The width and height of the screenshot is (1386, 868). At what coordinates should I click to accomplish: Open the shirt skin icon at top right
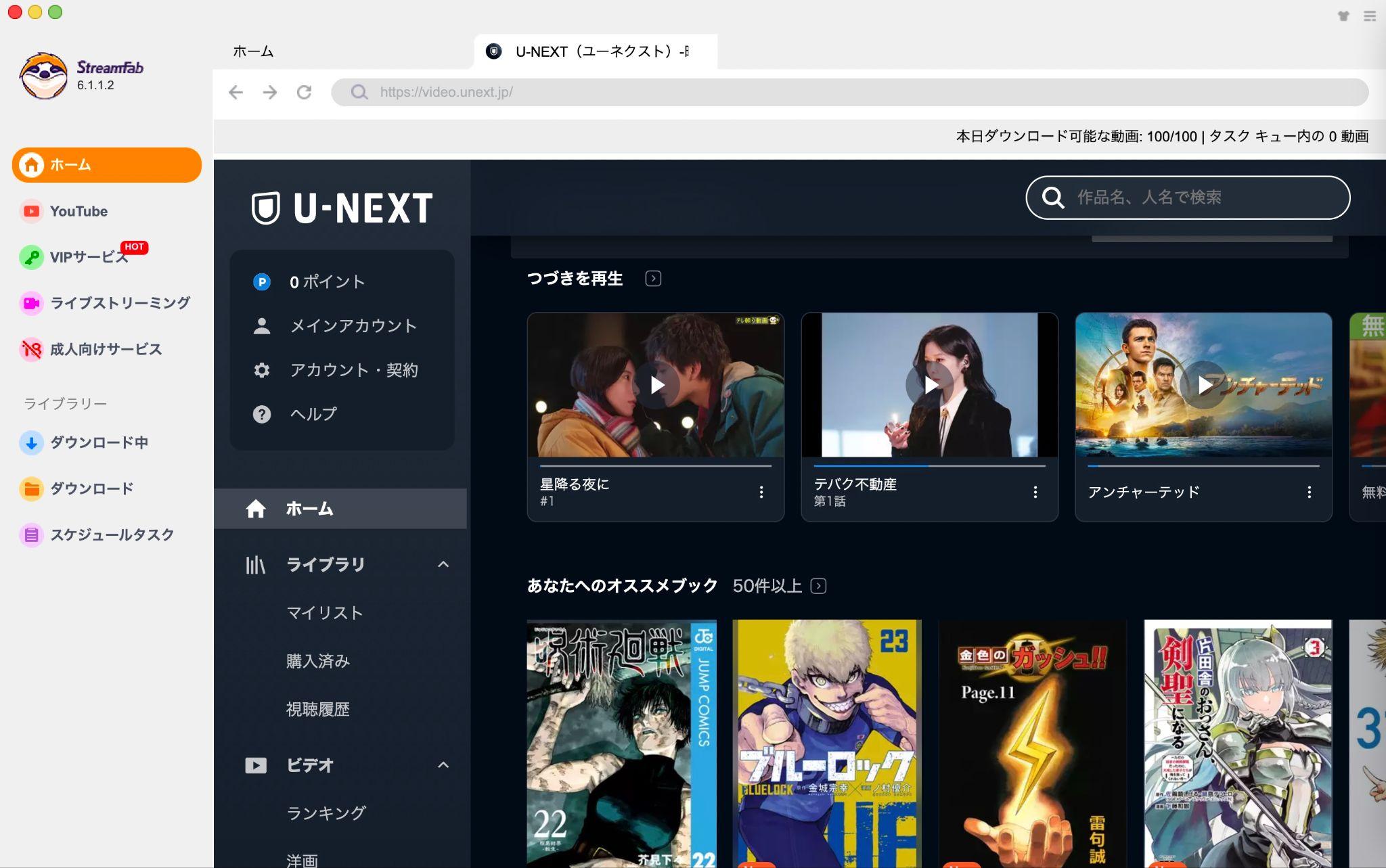point(1343,16)
